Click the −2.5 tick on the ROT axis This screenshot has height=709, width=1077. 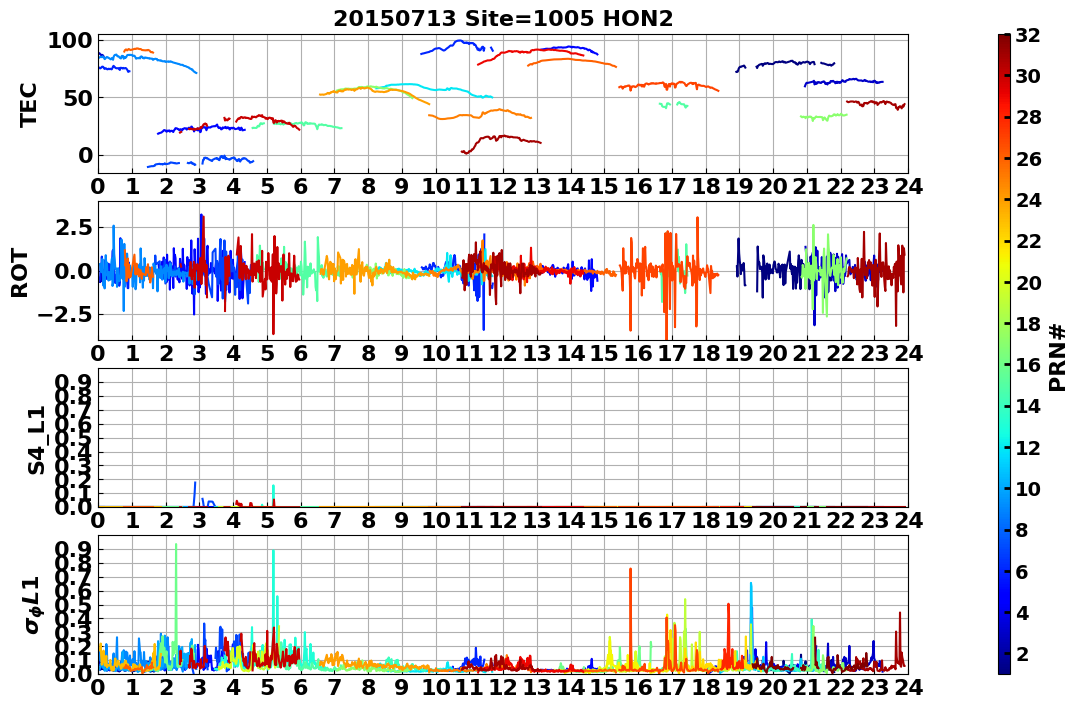(67, 315)
